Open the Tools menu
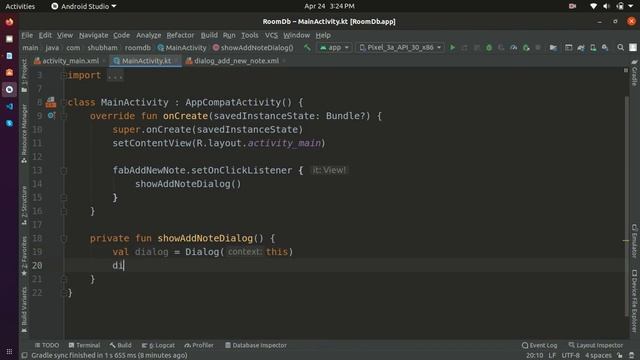Screen dimensions: 640x360 pos(249,35)
